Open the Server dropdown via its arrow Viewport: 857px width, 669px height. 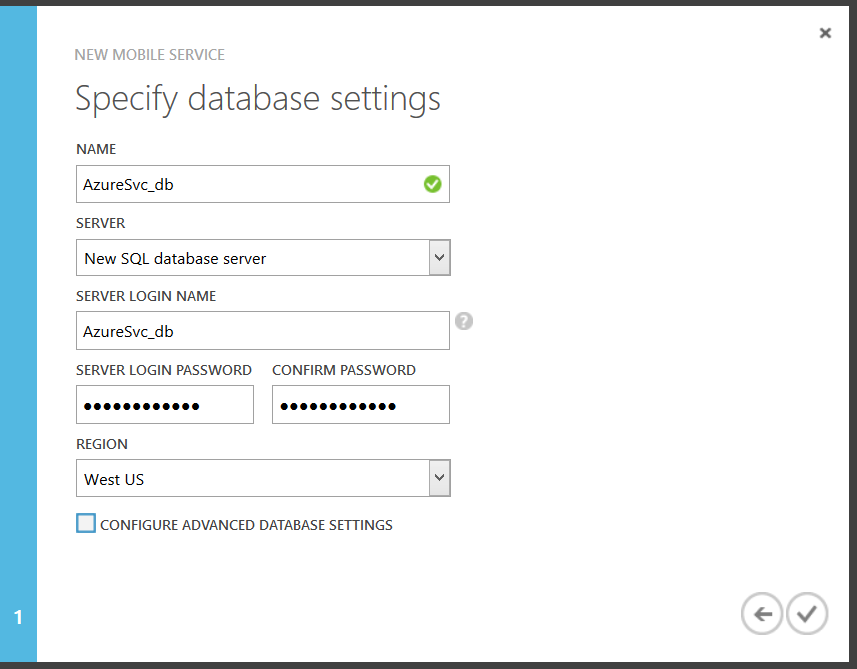tap(439, 258)
